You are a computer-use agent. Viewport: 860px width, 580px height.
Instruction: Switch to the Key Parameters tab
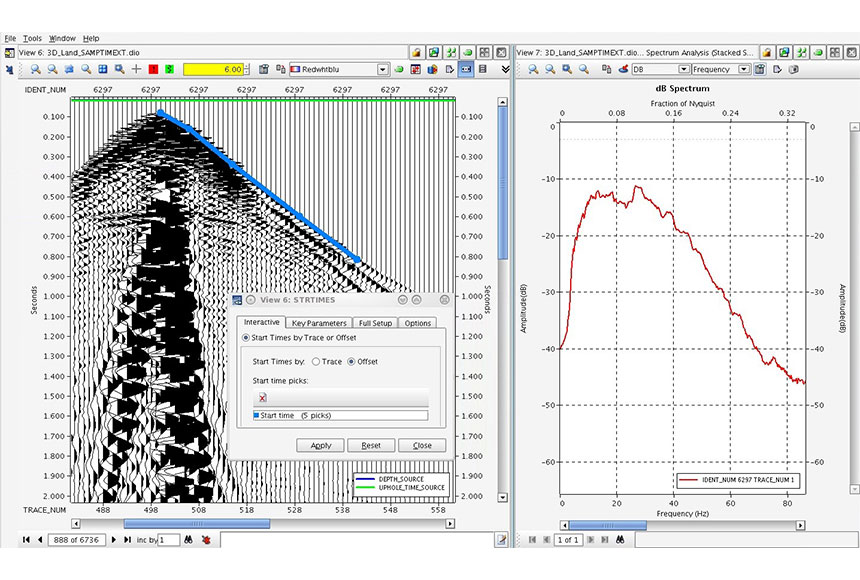coord(317,323)
